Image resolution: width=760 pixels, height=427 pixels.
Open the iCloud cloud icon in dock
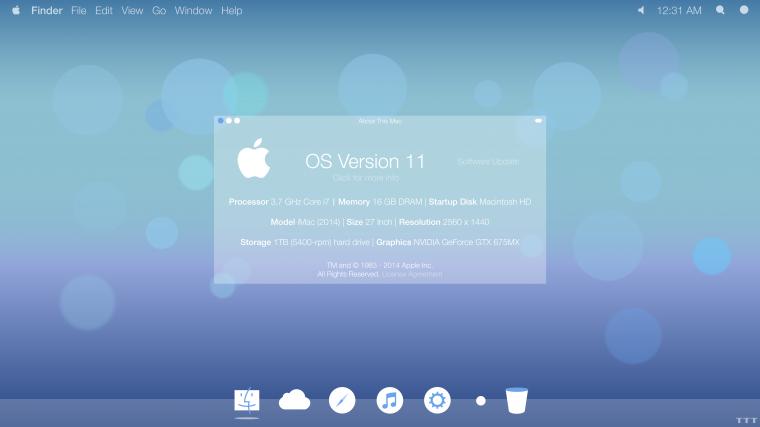(x=294, y=400)
